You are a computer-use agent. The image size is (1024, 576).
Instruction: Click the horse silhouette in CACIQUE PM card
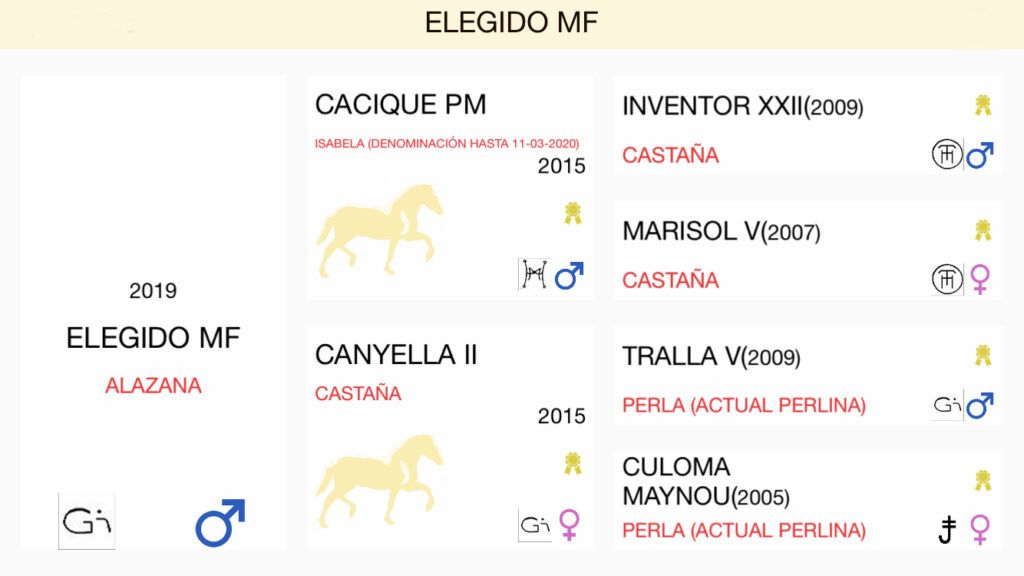[379, 230]
